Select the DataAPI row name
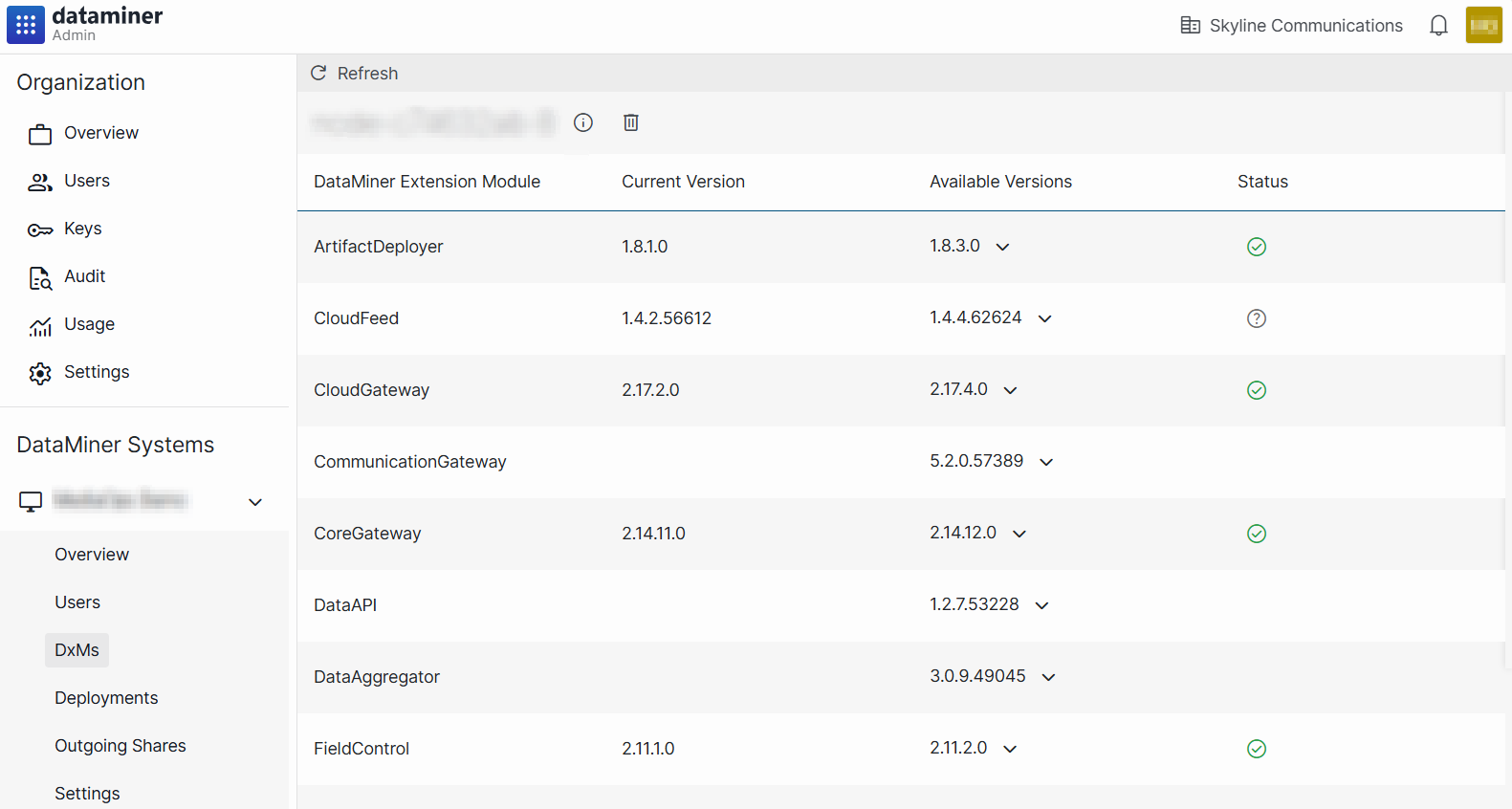Image resolution: width=1512 pixels, height=809 pixels. pos(345,605)
